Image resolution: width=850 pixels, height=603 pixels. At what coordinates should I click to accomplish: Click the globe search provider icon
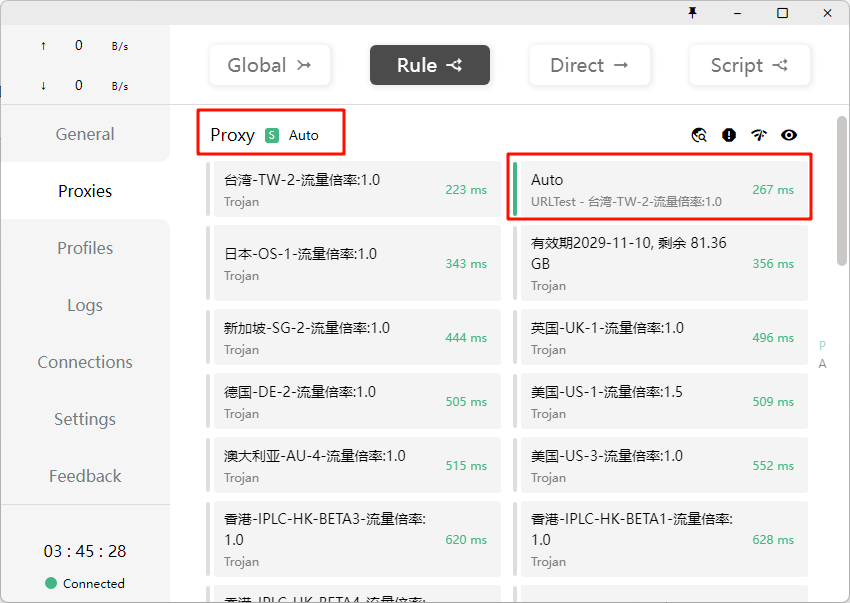coord(699,135)
